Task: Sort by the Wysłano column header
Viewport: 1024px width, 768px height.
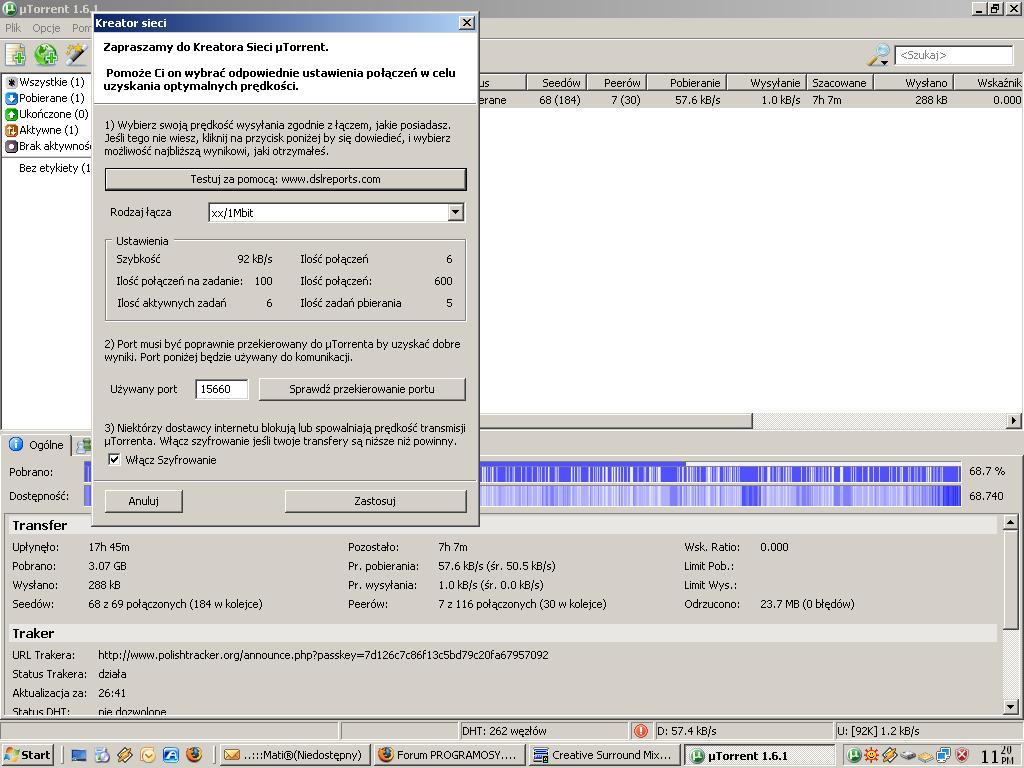Action: pyautogui.click(x=914, y=83)
